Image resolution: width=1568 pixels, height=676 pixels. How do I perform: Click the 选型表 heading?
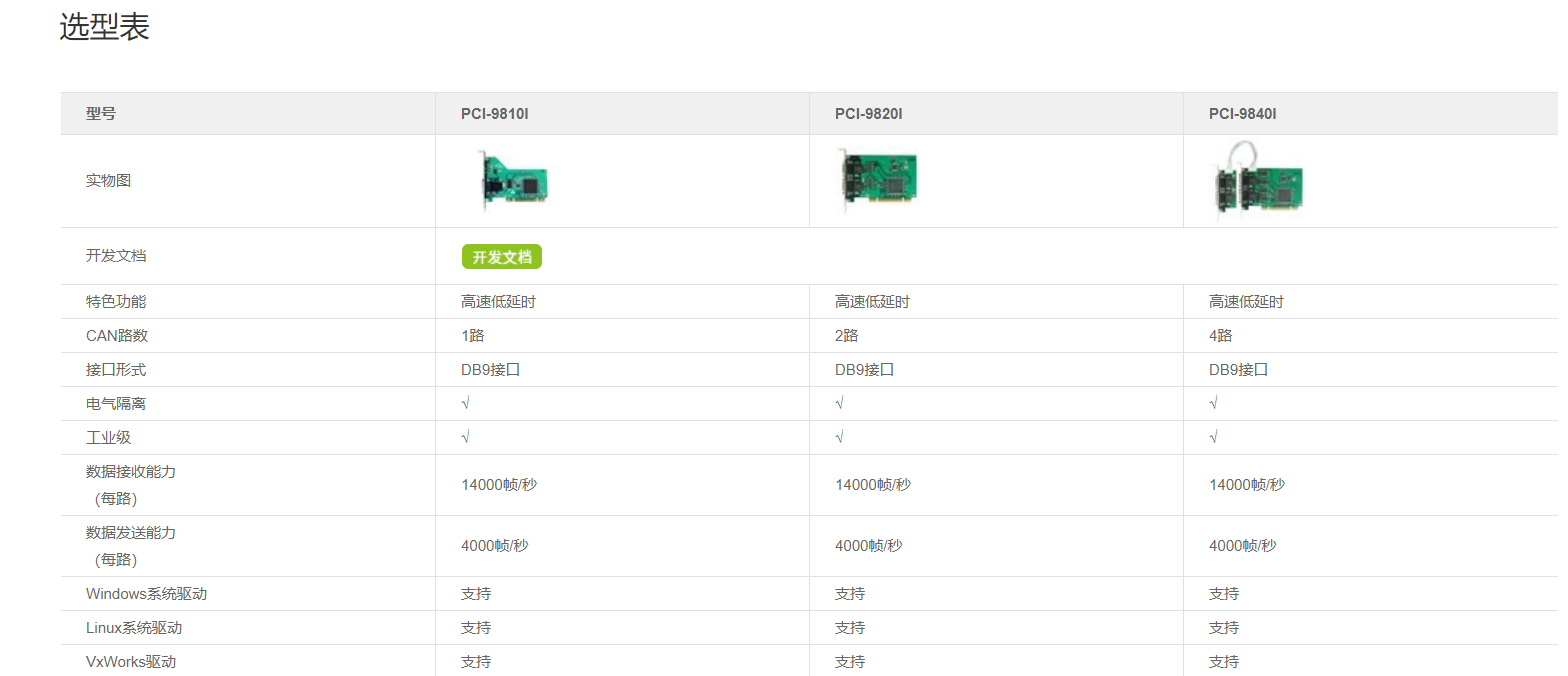[105, 27]
